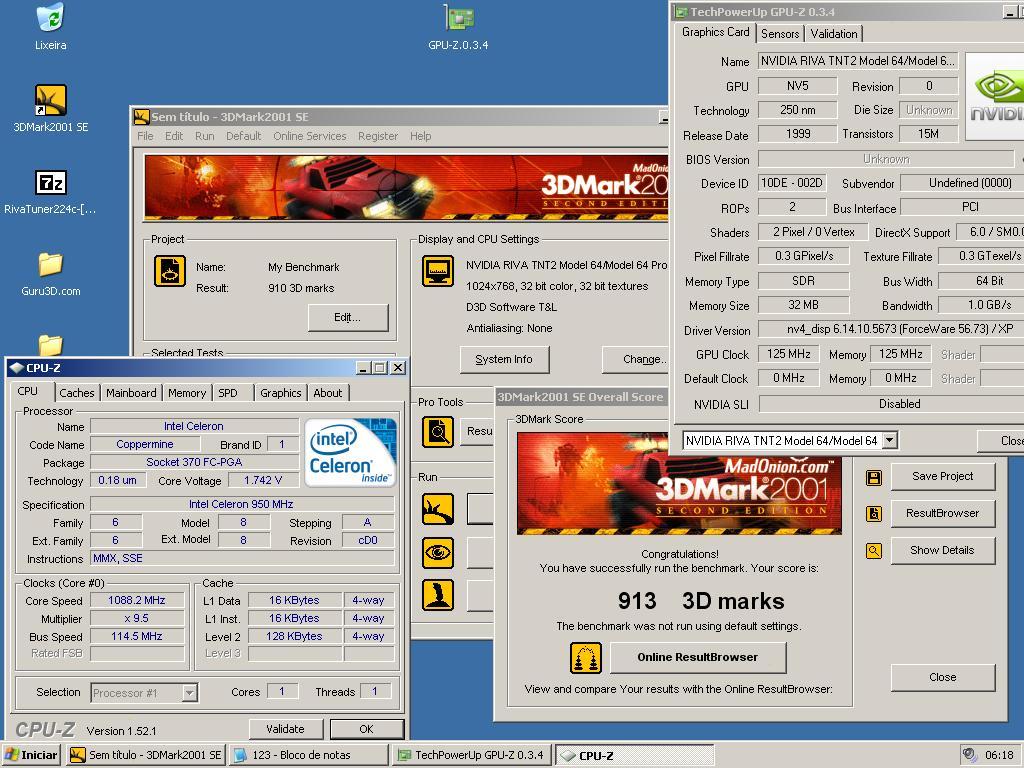
Task: Open the Default menu in 3DMark2001
Action: [244, 136]
